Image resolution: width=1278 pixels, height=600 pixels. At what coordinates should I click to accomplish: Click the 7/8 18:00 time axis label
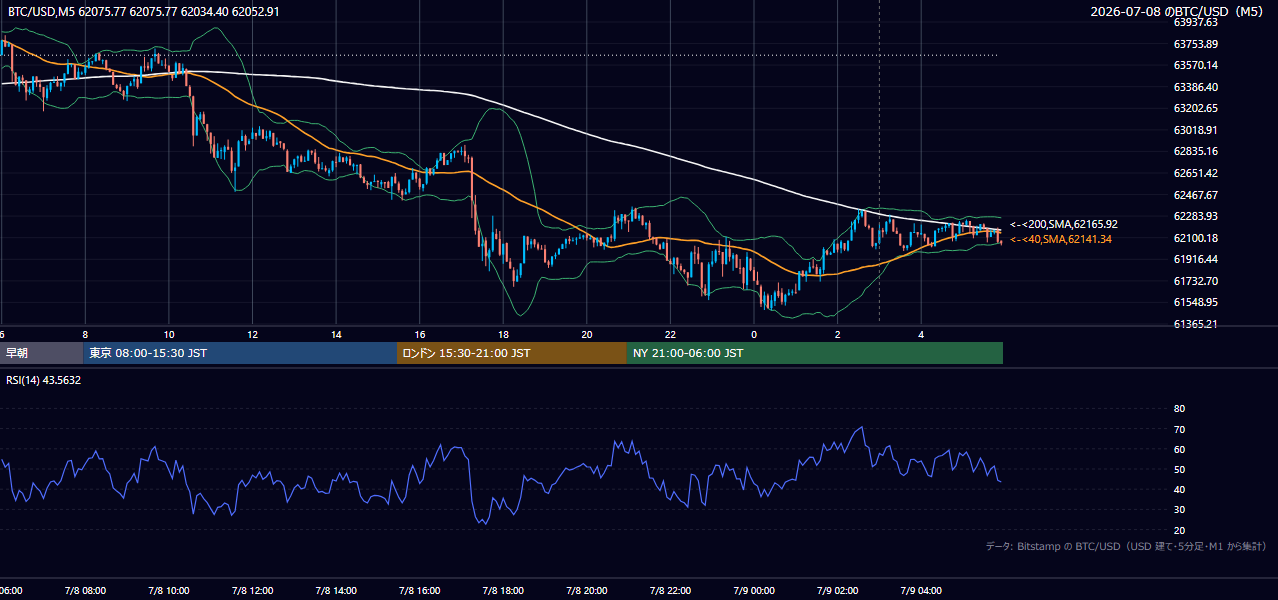(504, 591)
